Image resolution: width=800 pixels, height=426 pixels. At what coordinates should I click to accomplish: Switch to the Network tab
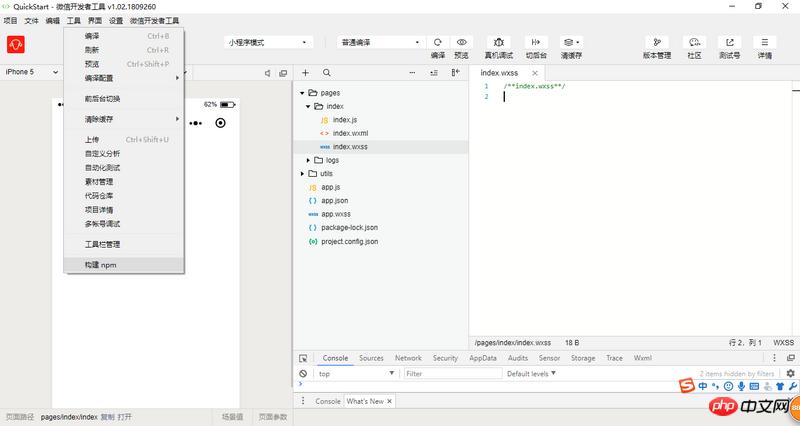[x=408, y=358]
